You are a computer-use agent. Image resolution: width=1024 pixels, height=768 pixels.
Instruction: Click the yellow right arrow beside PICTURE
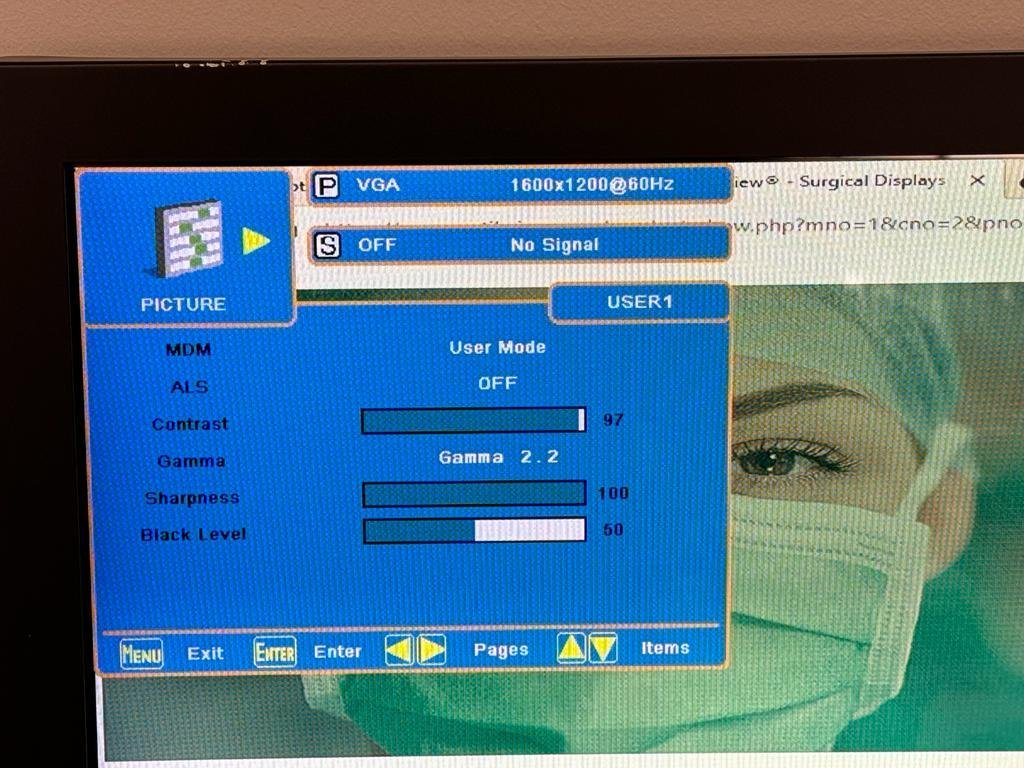tap(255, 241)
